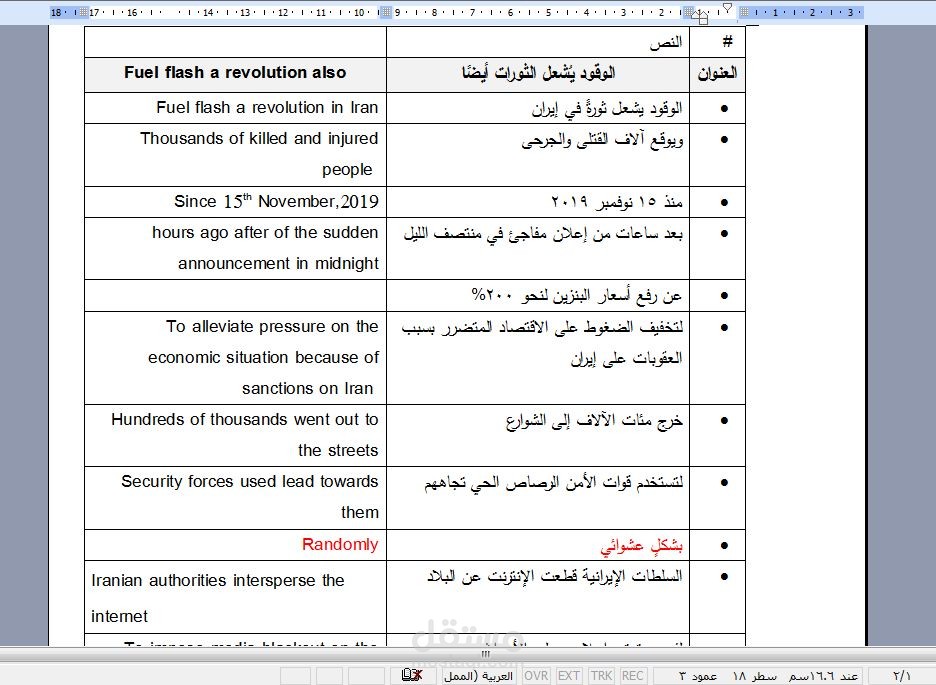The height and width of the screenshot is (685, 936).
Task: Click the square indent box below the ruler triangles
Action: [703, 21]
